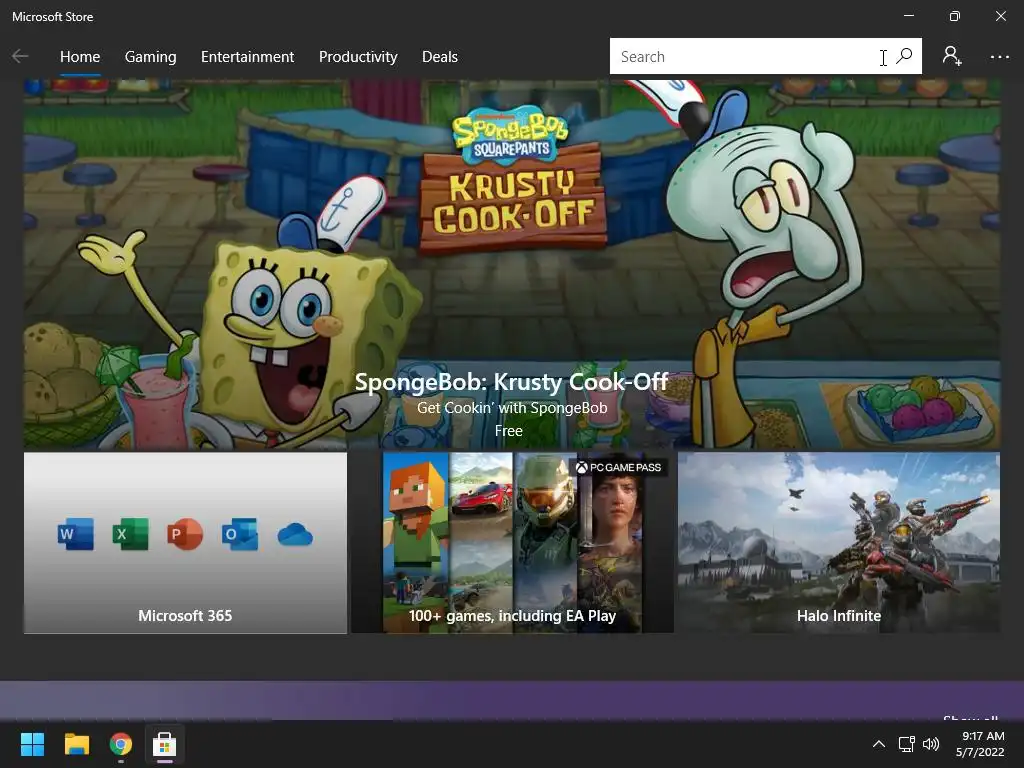Click the magnifier search icon
Image resolution: width=1024 pixels, height=768 pixels.
[904, 56]
